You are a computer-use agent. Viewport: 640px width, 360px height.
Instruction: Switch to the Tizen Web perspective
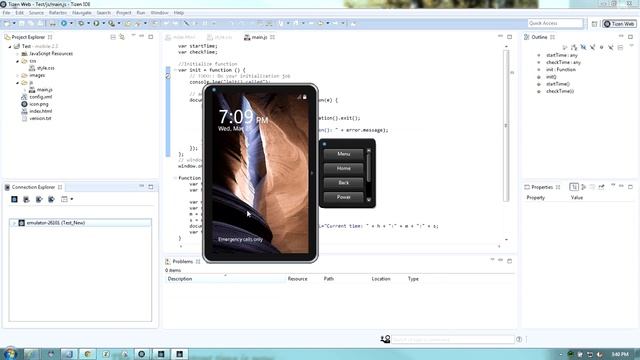tap(619, 24)
